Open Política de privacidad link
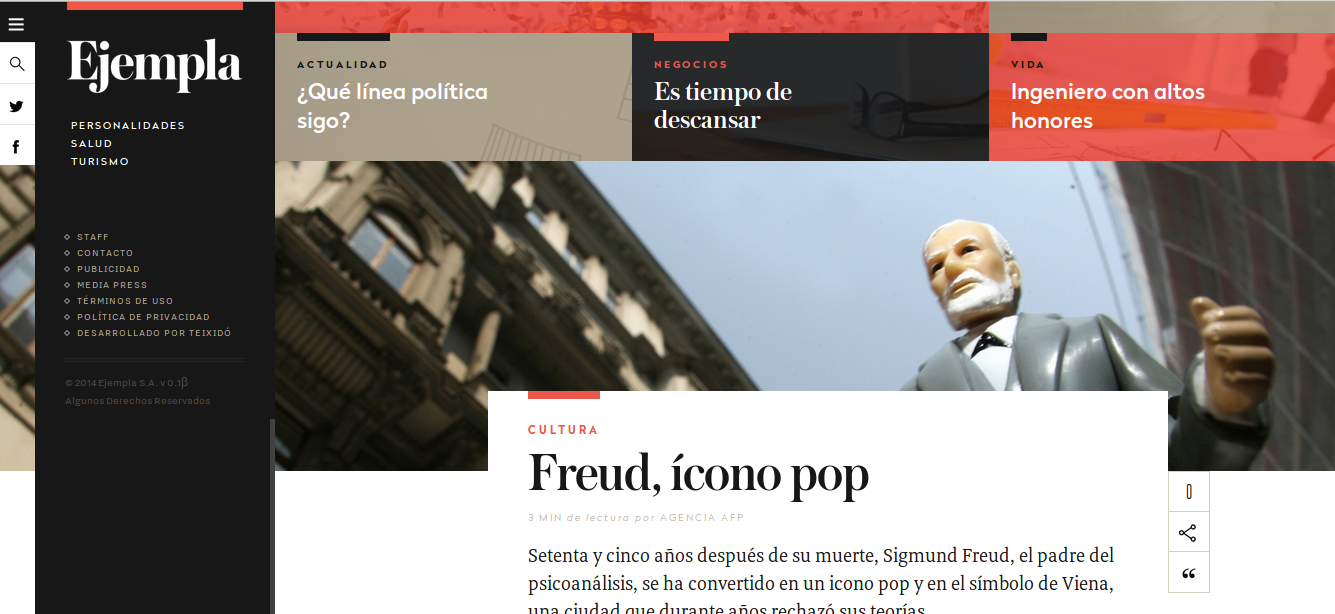Screen dimensions: 1335x614 [x=144, y=317]
